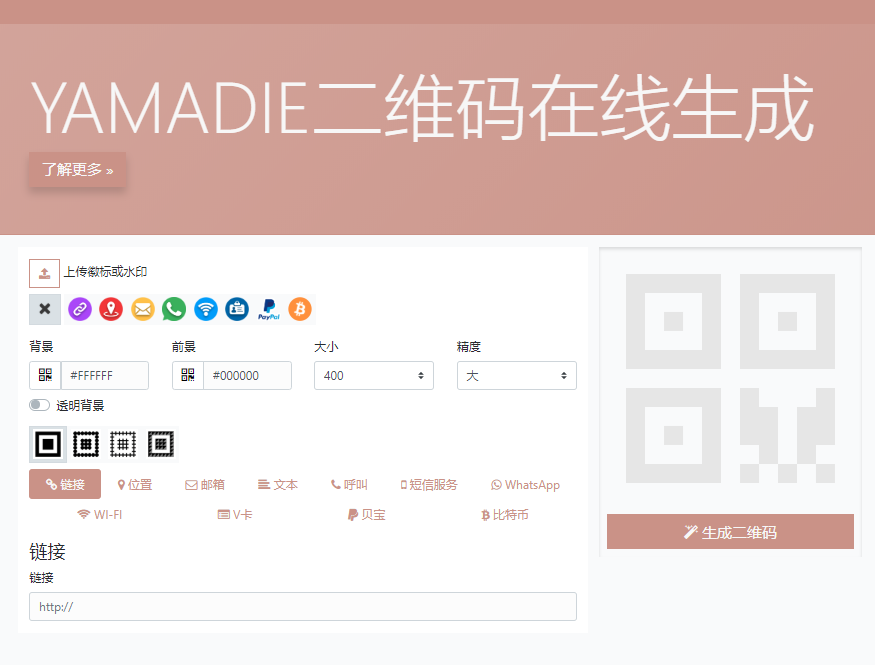Select the orange Bitcoin logo icon
Screen dimensions: 875x665
[300, 309]
